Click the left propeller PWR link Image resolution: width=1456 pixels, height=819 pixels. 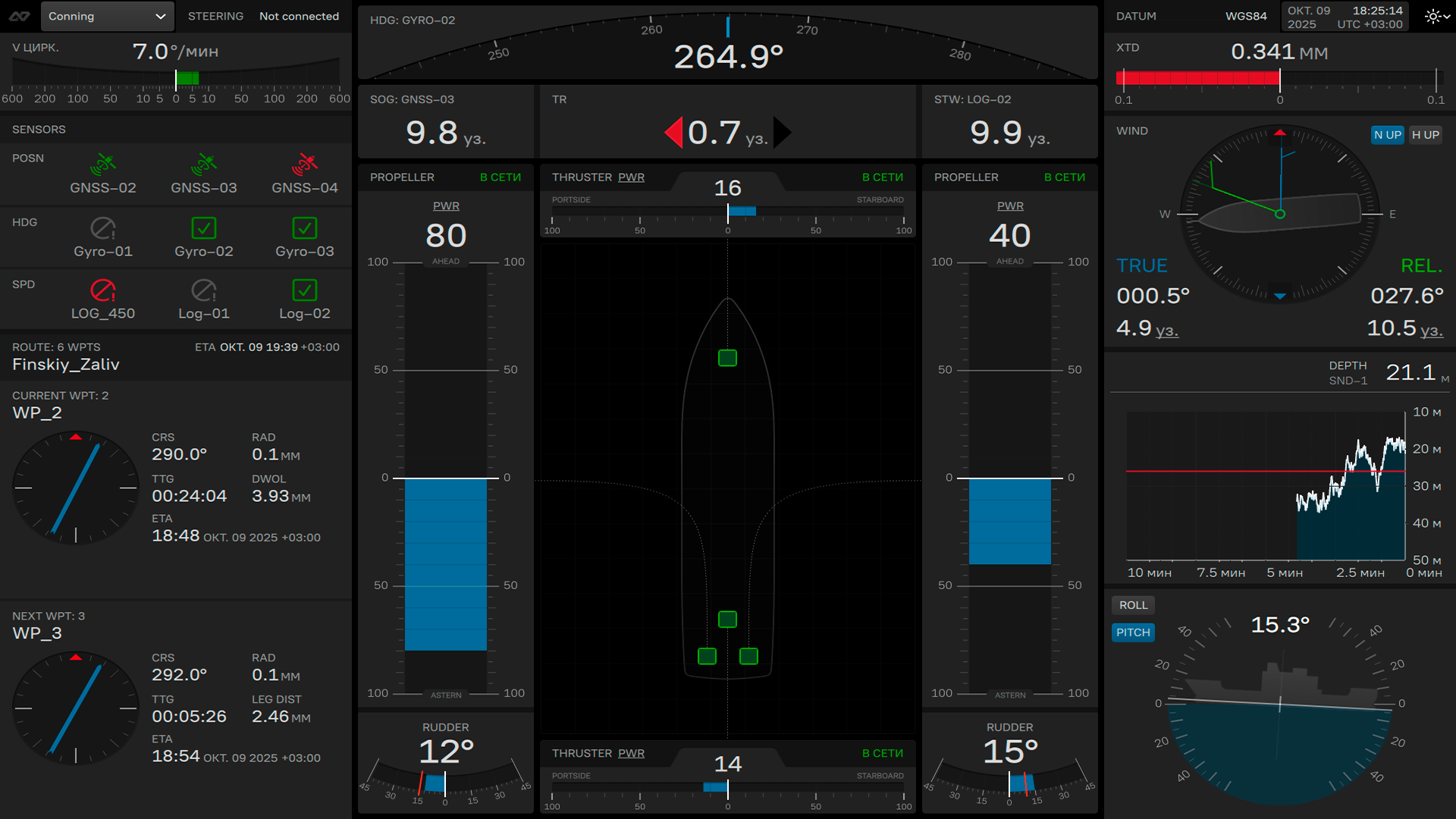click(446, 206)
